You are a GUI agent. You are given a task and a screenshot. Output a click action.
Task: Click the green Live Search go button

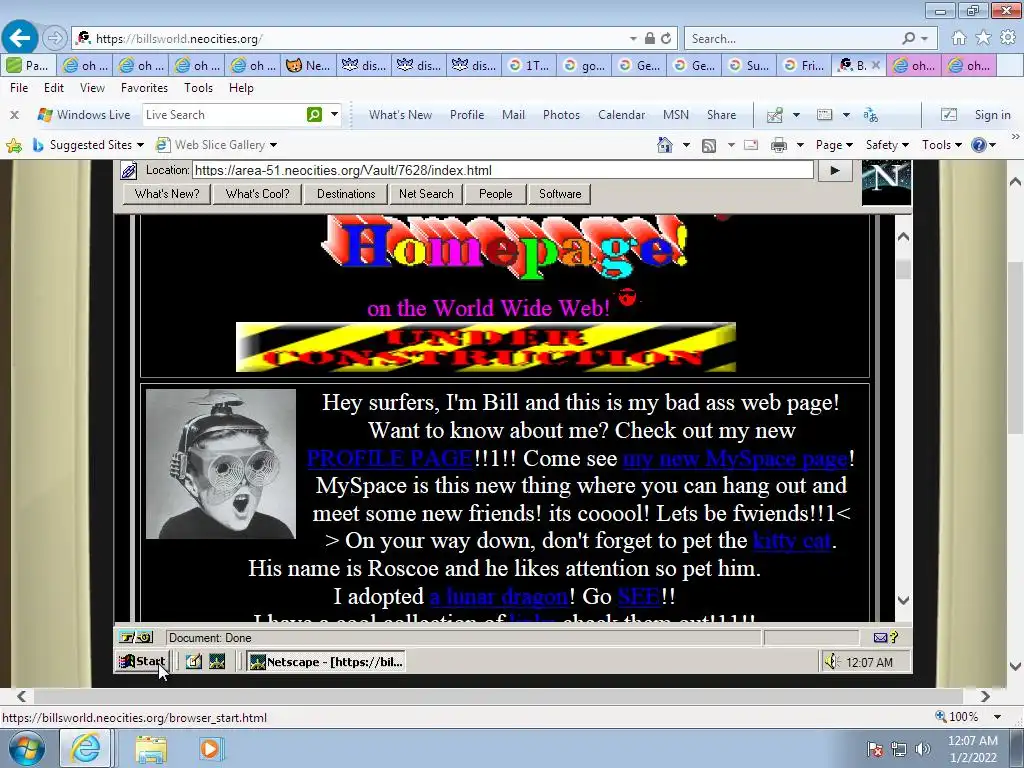[314, 115]
